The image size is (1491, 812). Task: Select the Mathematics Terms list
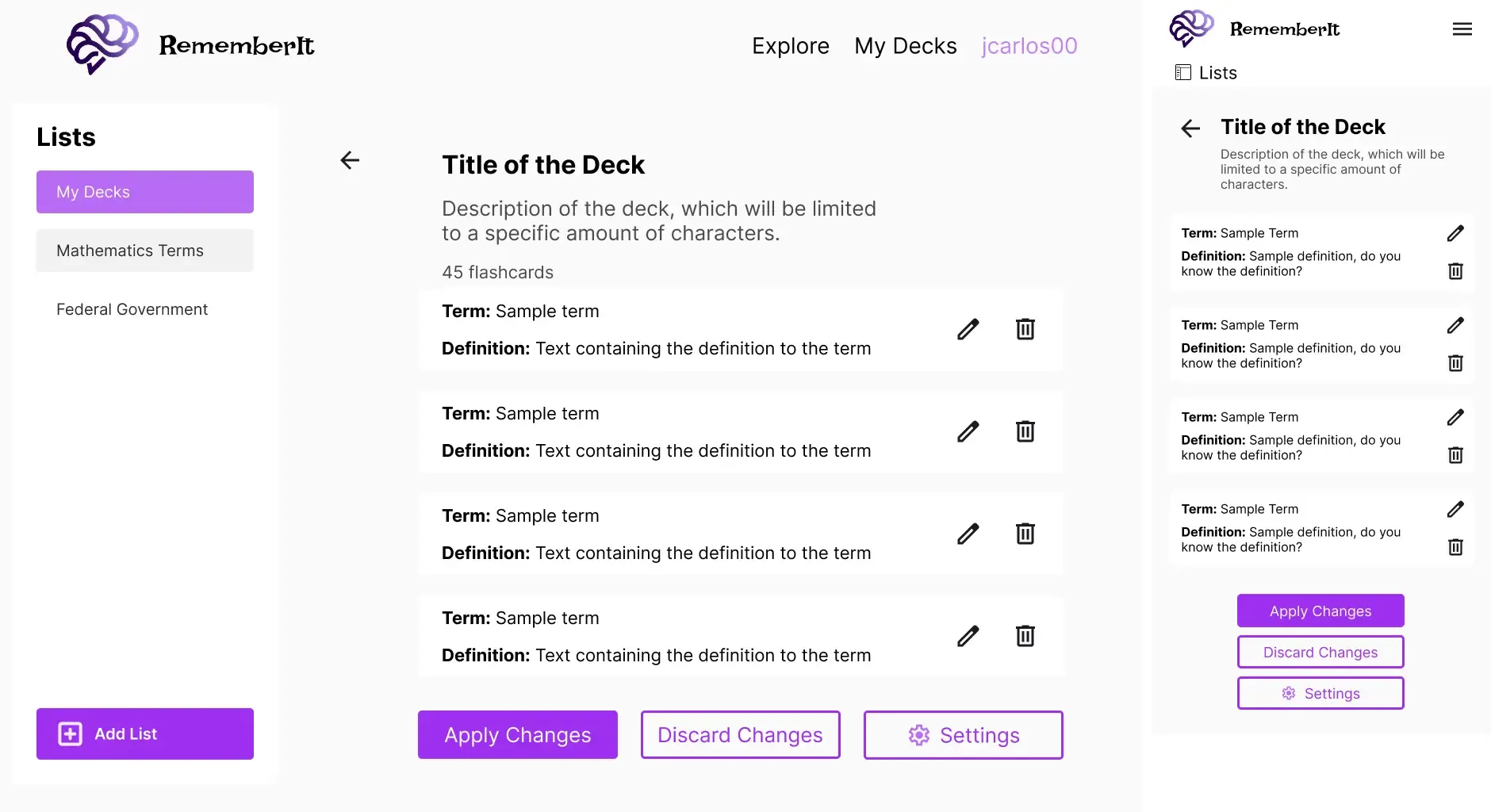(x=145, y=251)
